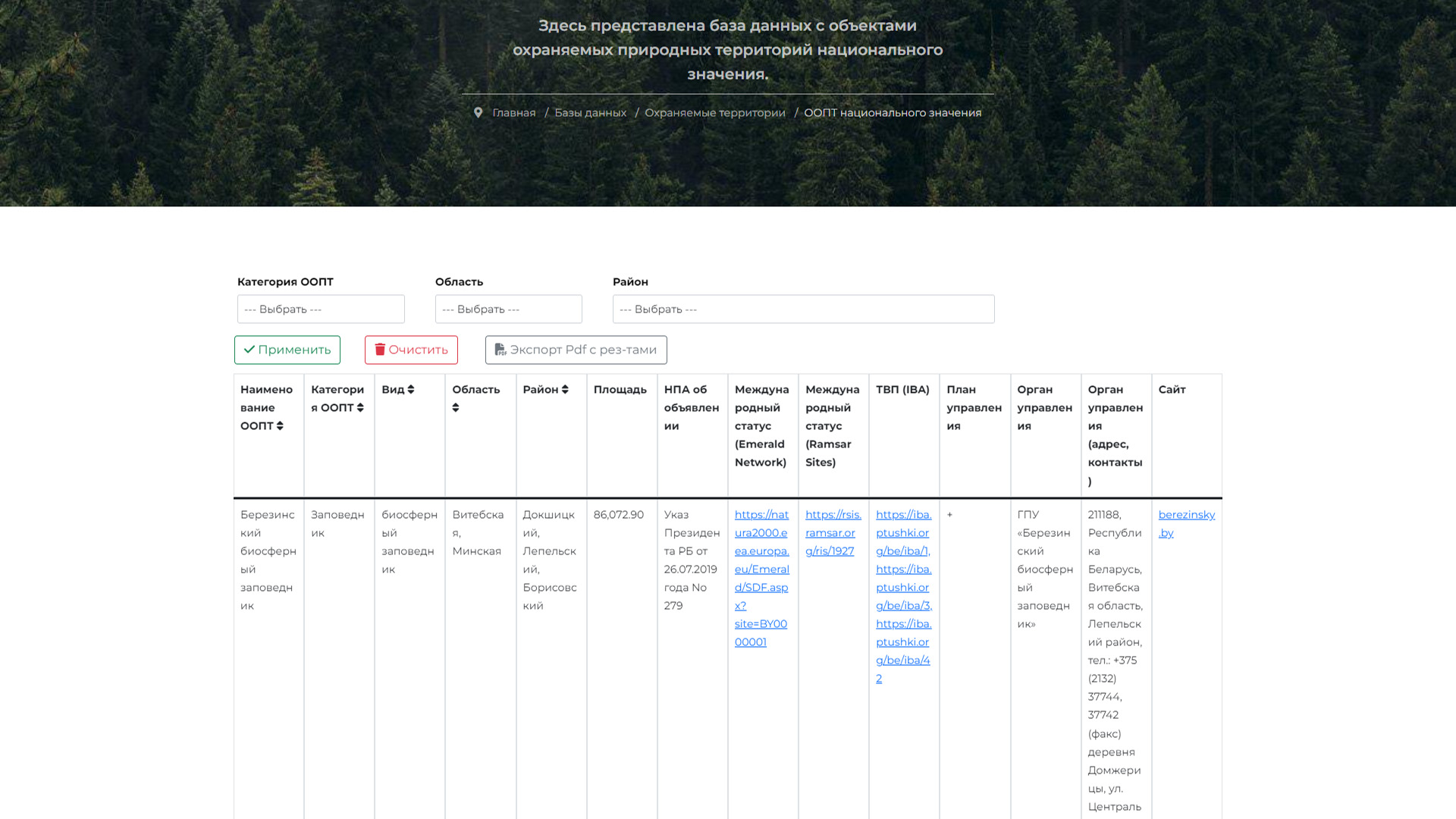Click the location pin icon in breadcrumb
This screenshot has width=1456, height=819.
point(478,112)
